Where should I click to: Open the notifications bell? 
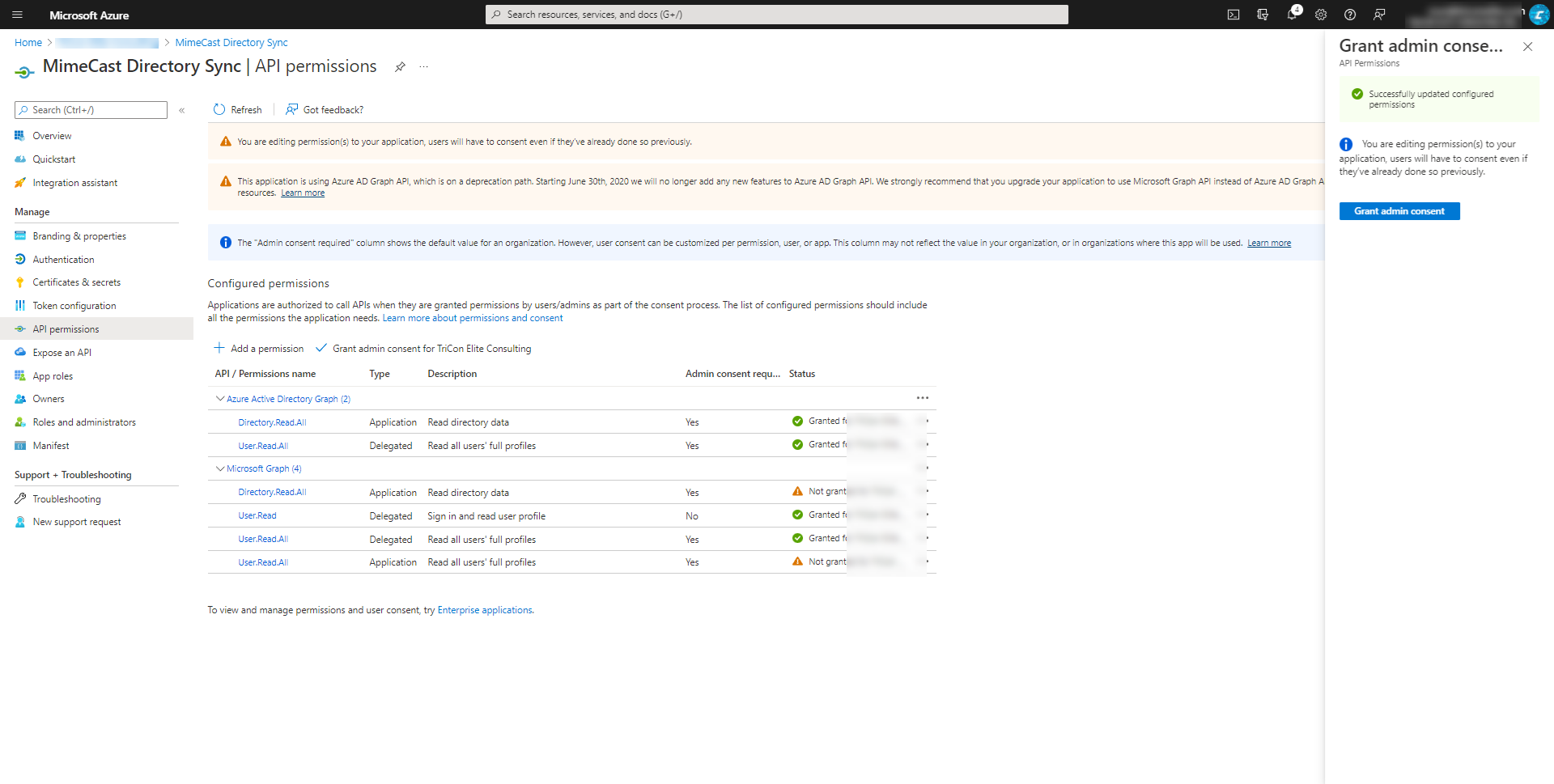click(x=1292, y=15)
